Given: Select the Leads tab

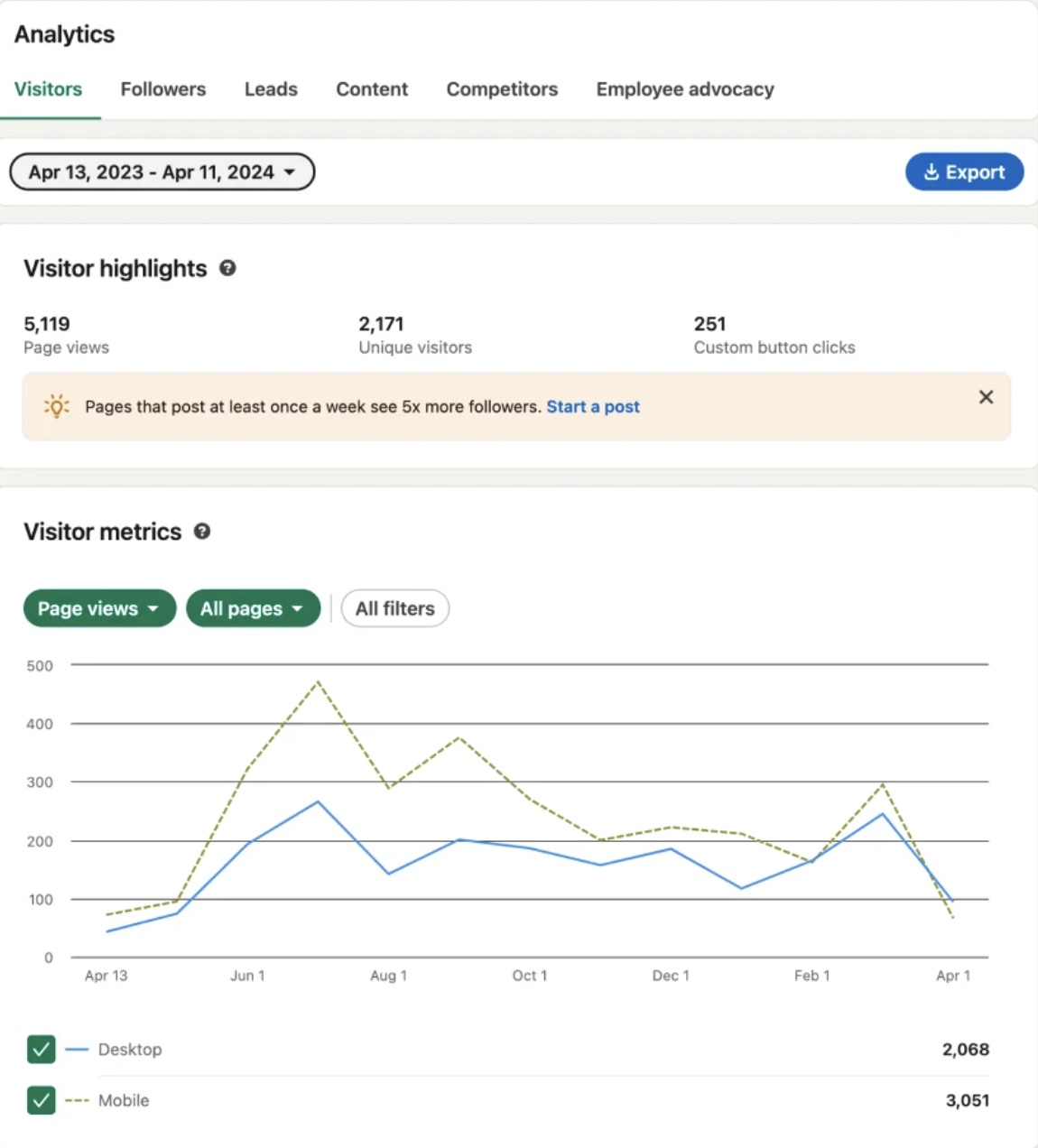Looking at the screenshot, I should 270,88.
